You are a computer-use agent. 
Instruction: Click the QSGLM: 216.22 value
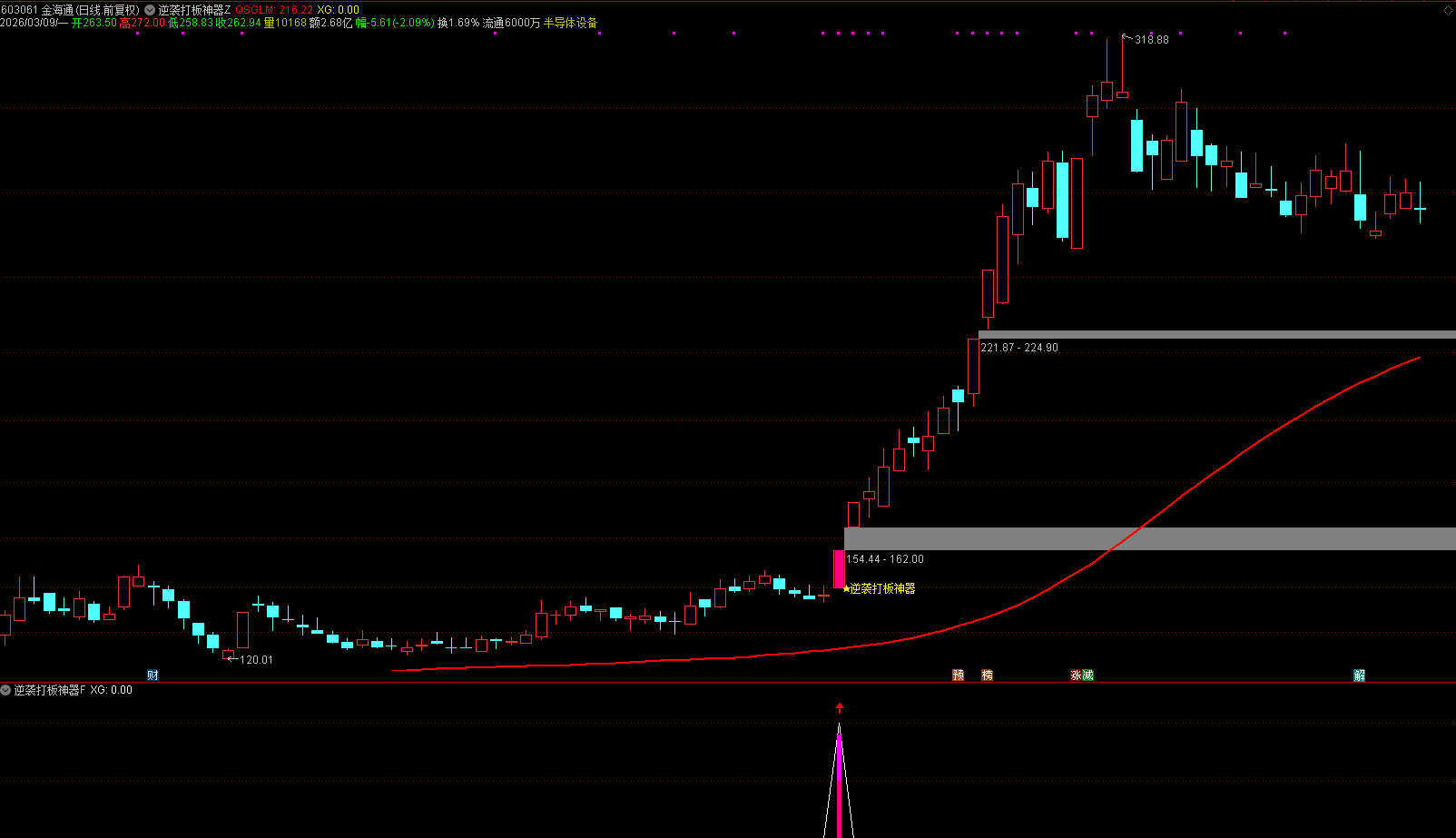tap(274, 10)
